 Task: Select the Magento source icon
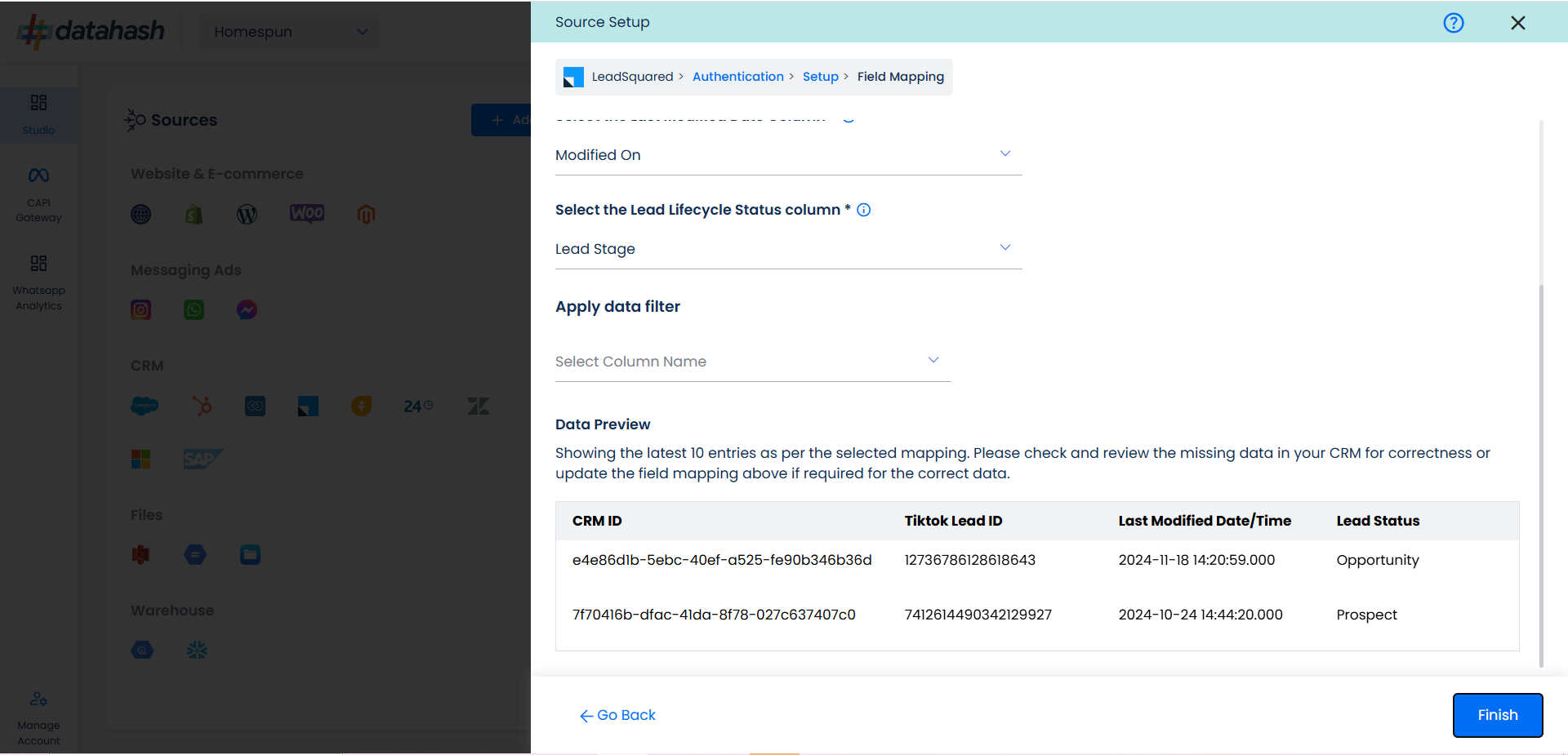point(366,214)
